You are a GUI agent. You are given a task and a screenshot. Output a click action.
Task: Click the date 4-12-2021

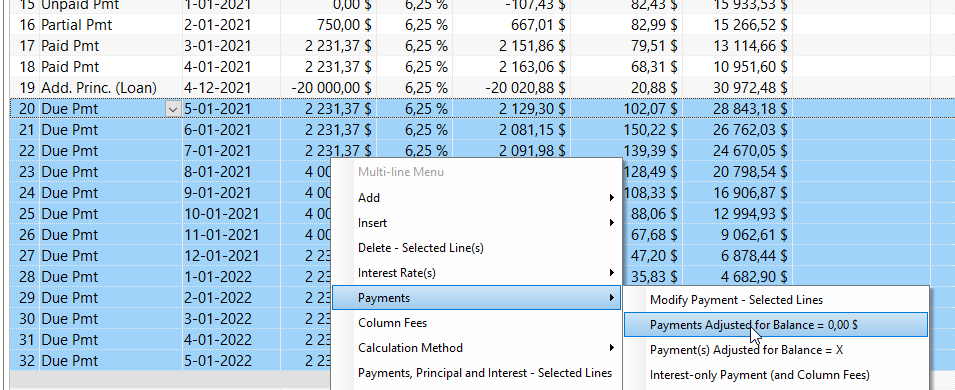[217, 88]
